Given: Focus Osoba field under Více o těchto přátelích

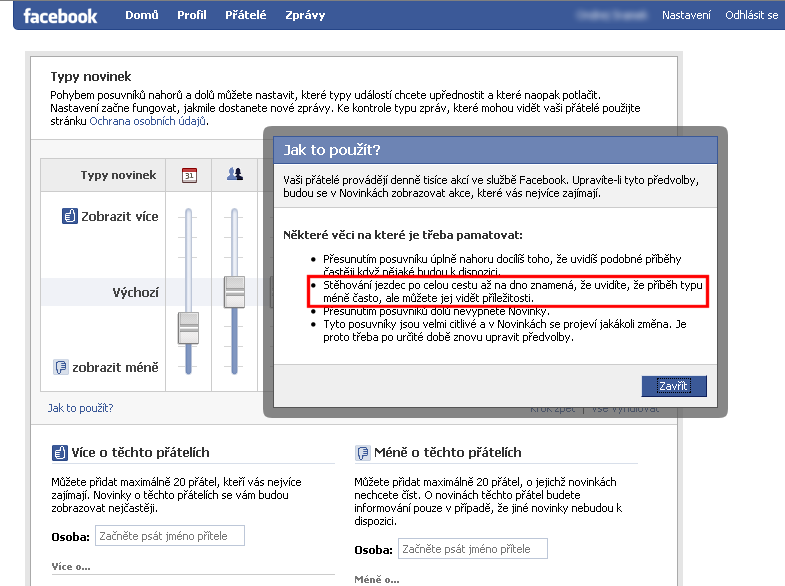Looking at the screenshot, I should tap(170, 536).
